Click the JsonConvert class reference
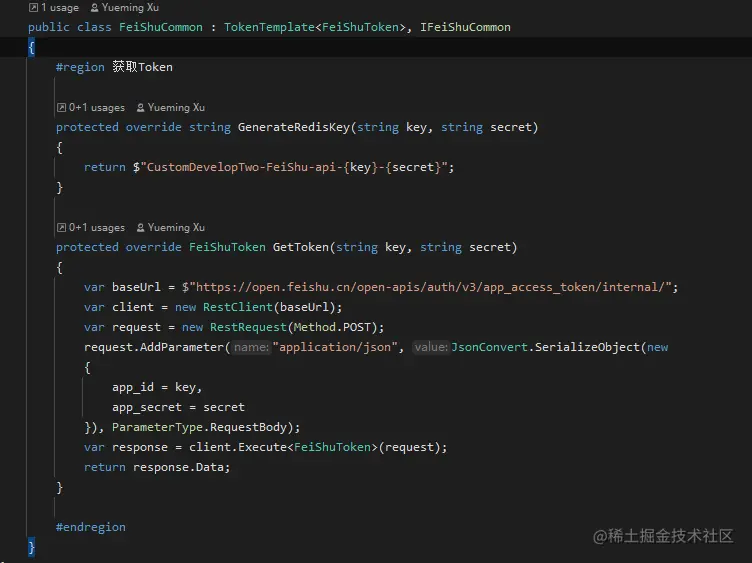 point(489,347)
